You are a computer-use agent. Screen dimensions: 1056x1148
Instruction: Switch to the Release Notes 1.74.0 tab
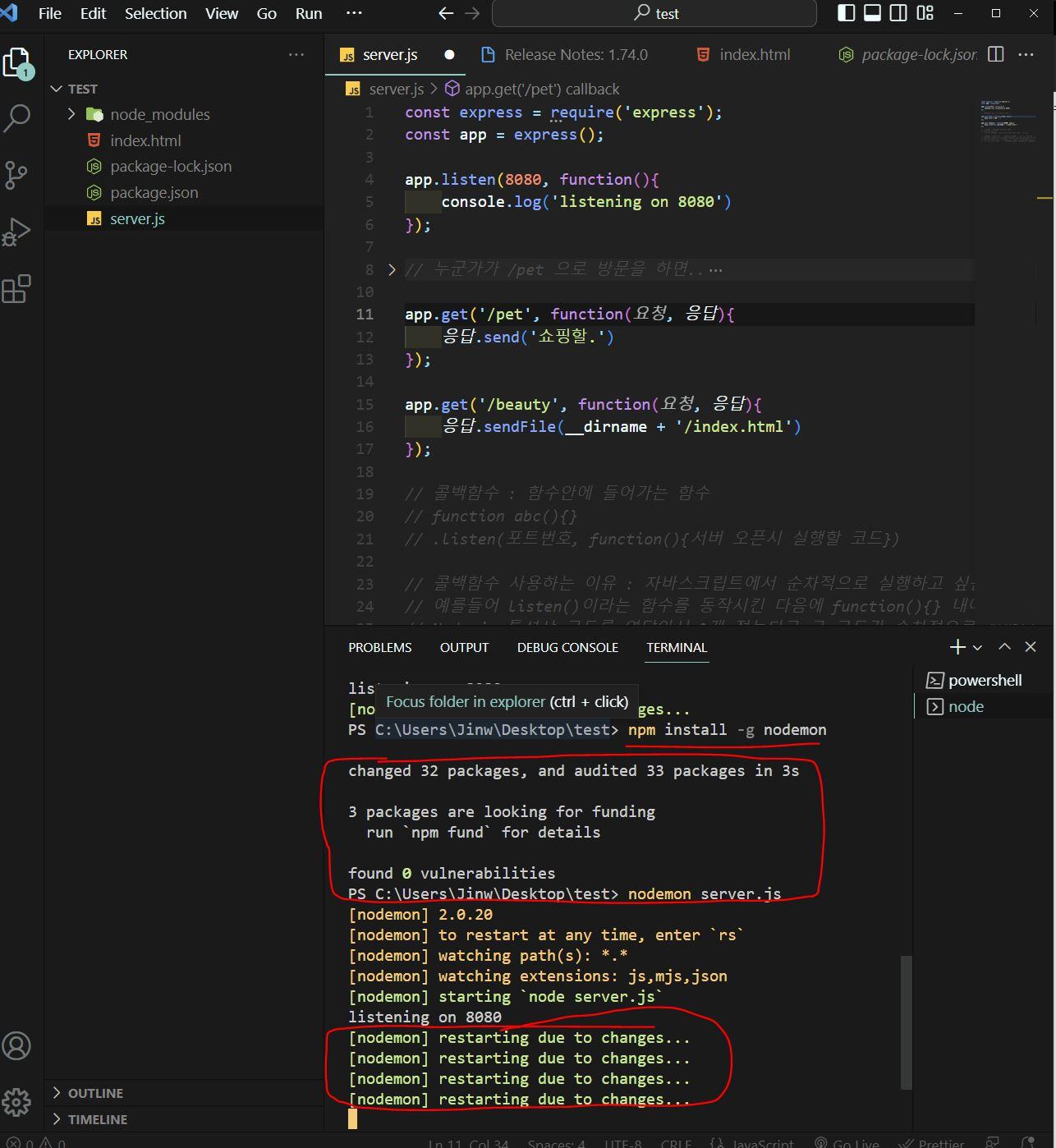pyautogui.click(x=576, y=55)
